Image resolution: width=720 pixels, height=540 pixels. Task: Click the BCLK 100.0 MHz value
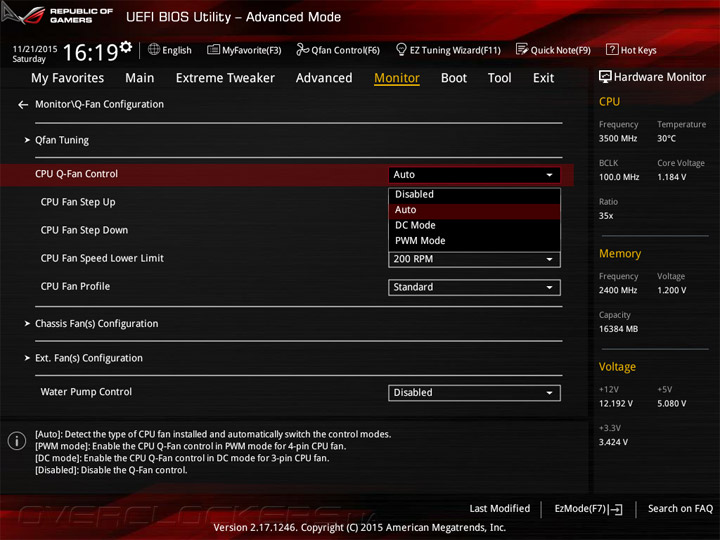coord(619,177)
